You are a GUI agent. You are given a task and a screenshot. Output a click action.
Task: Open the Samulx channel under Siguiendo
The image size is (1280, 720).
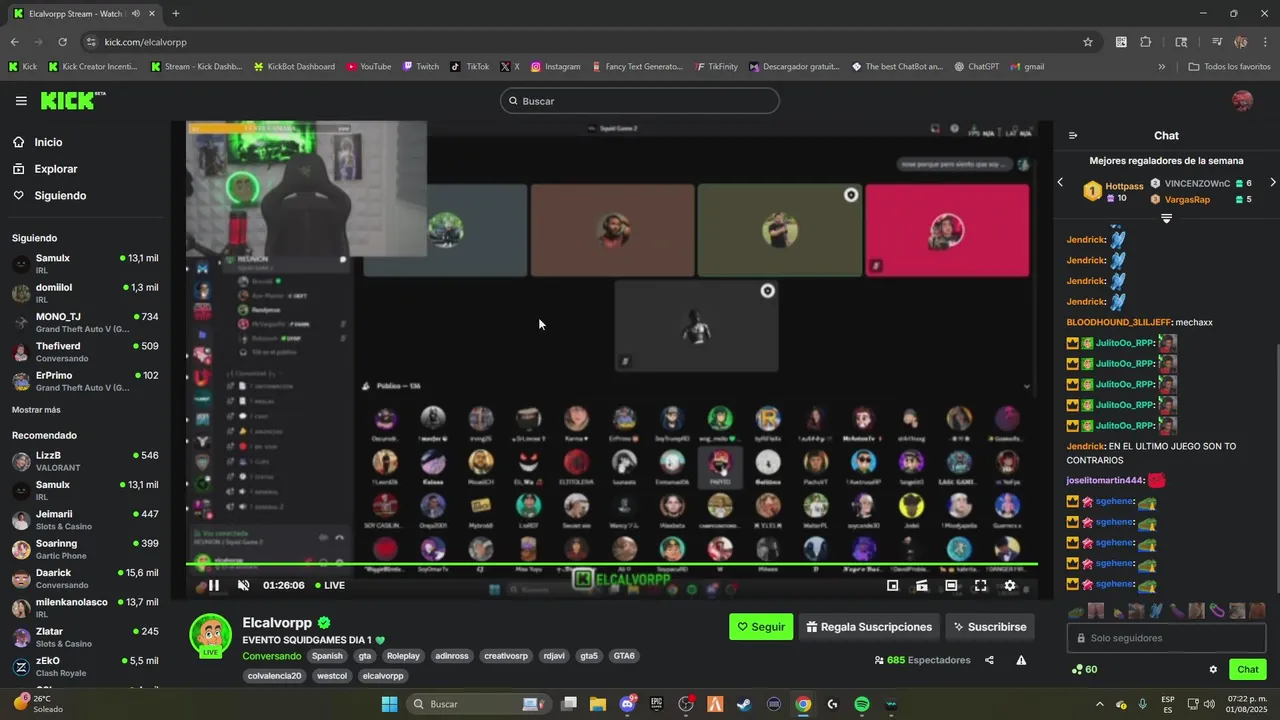pyautogui.click(x=85, y=264)
